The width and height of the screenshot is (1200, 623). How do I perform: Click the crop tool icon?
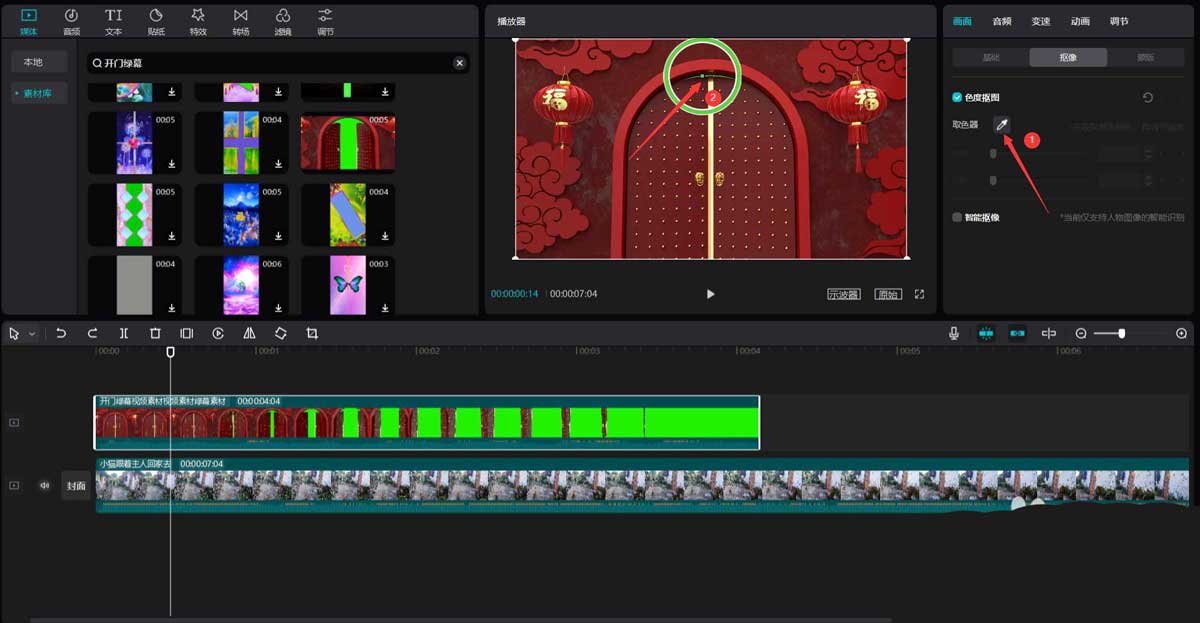312,333
